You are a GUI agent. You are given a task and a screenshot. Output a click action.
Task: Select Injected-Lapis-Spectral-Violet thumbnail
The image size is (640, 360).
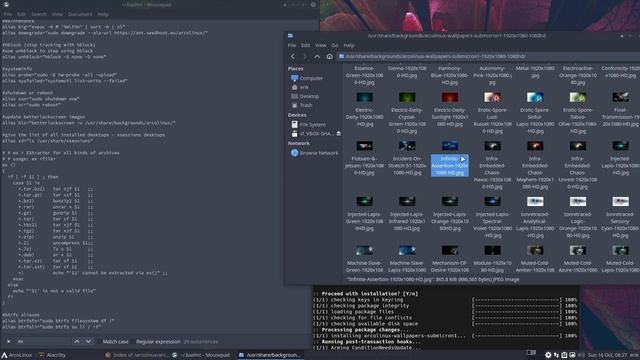click(492, 201)
